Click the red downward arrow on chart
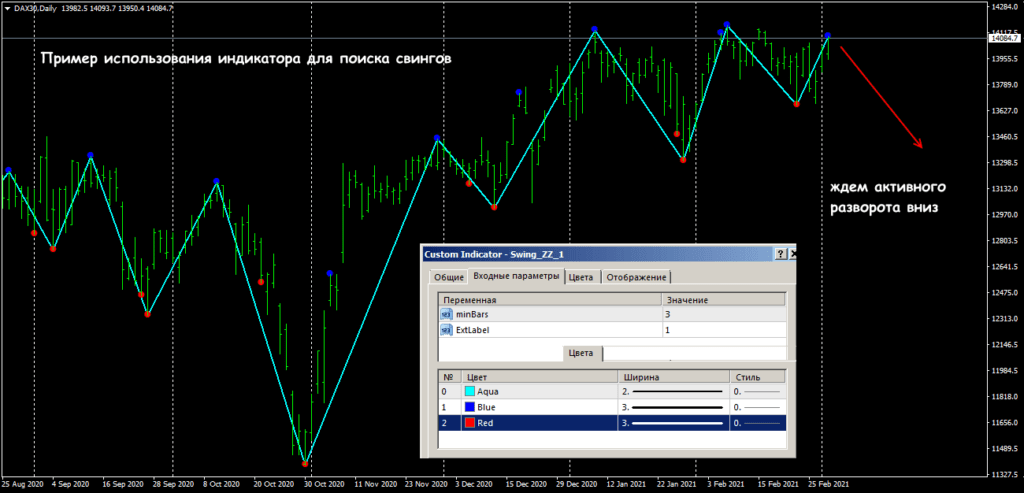Viewport: 1024px width, 493px height. click(882, 97)
